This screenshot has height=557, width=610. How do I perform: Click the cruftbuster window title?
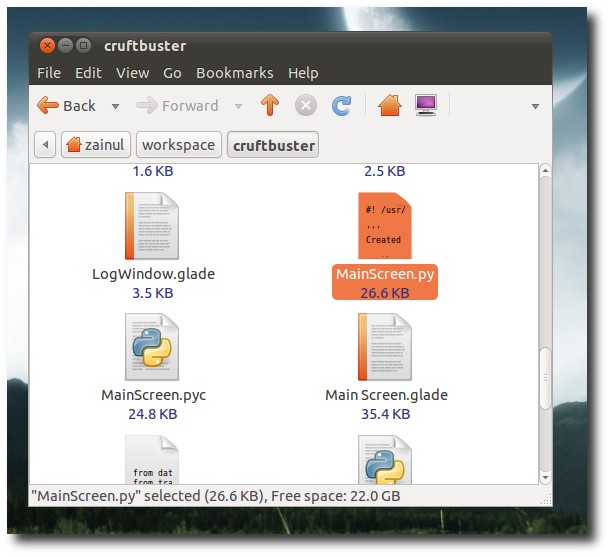pyautogui.click(x=145, y=46)
